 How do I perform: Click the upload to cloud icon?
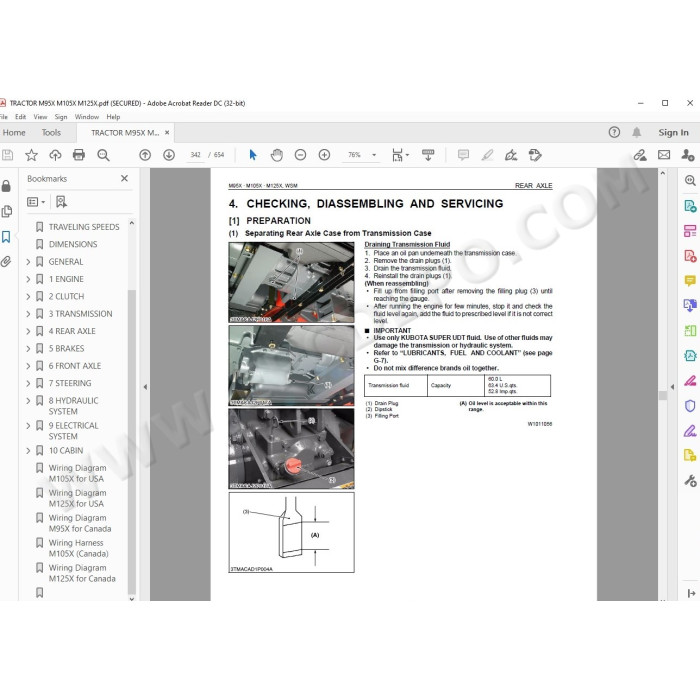point(55,155)
